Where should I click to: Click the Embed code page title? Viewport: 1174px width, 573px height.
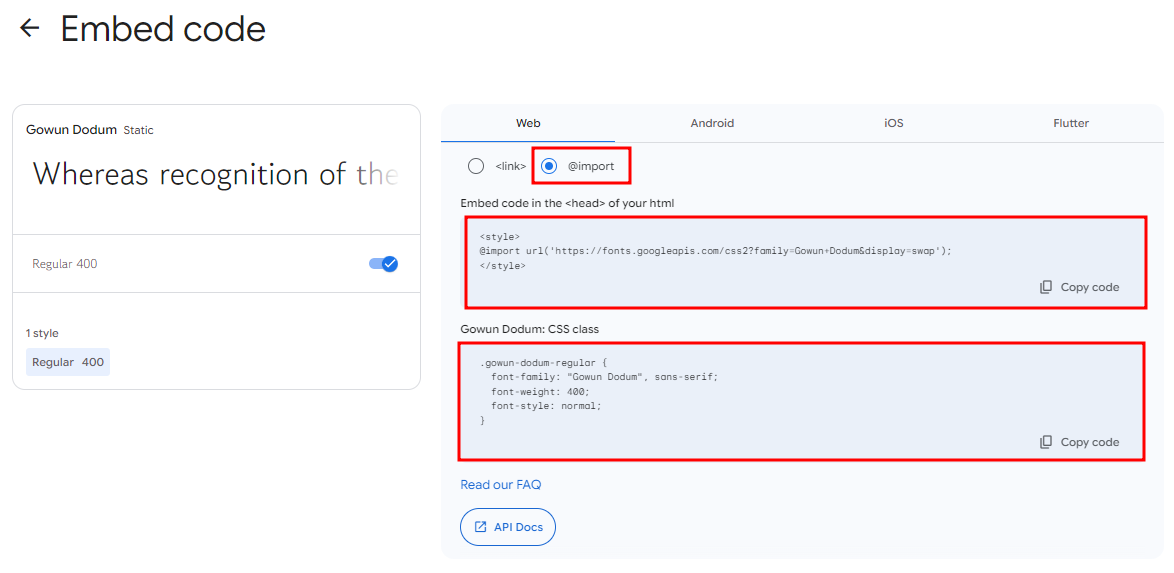pos(163,29)
